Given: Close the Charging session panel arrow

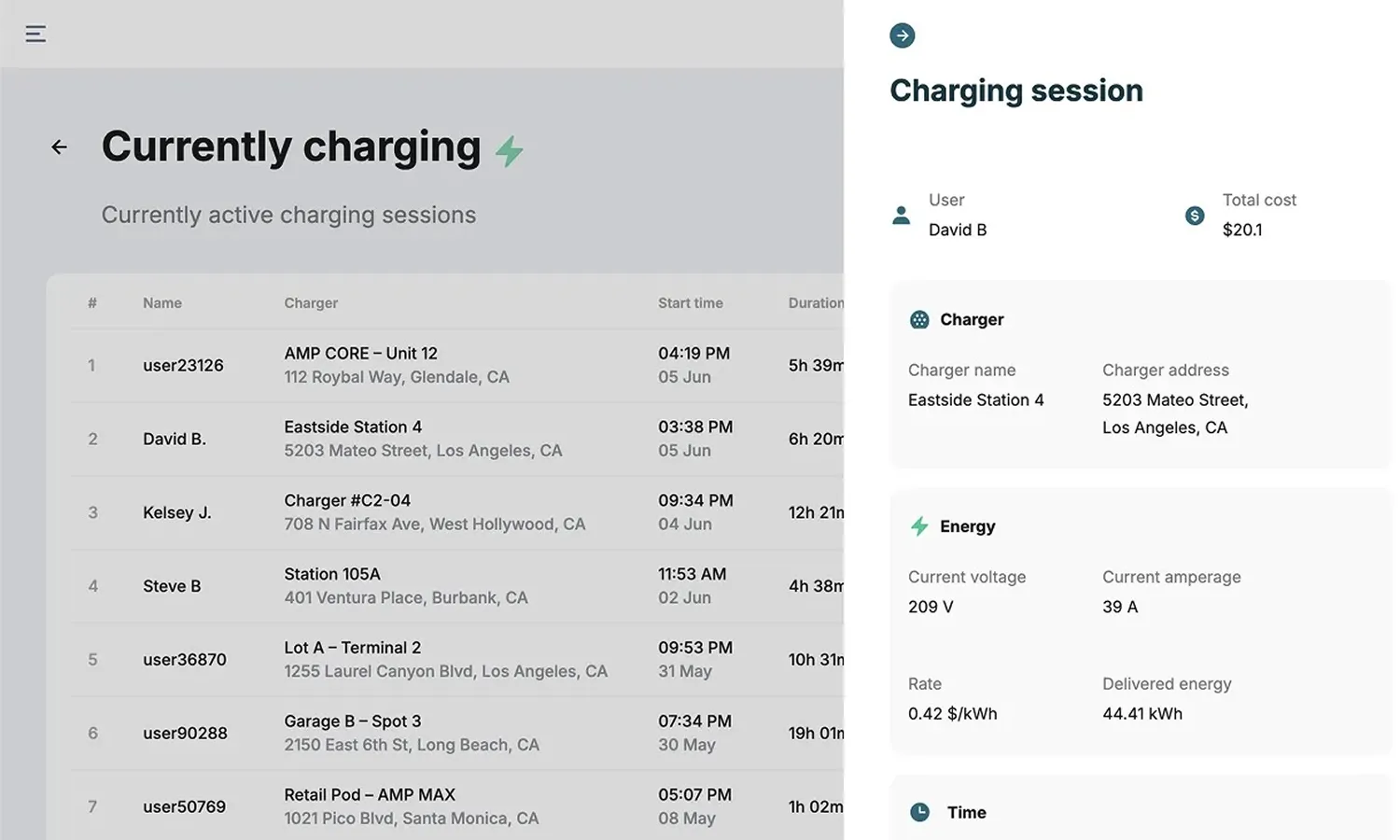Looking at the screenshot, I should 902,35.
